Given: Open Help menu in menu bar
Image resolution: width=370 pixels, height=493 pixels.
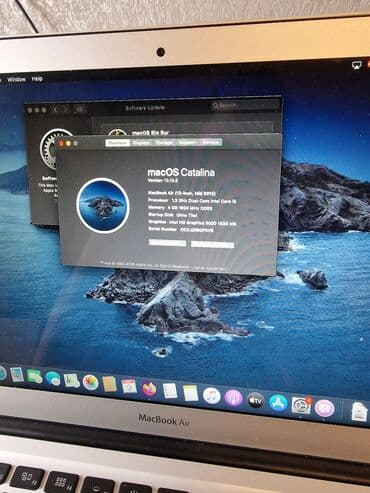Looking at the screenshot, I should pos(37,79).
